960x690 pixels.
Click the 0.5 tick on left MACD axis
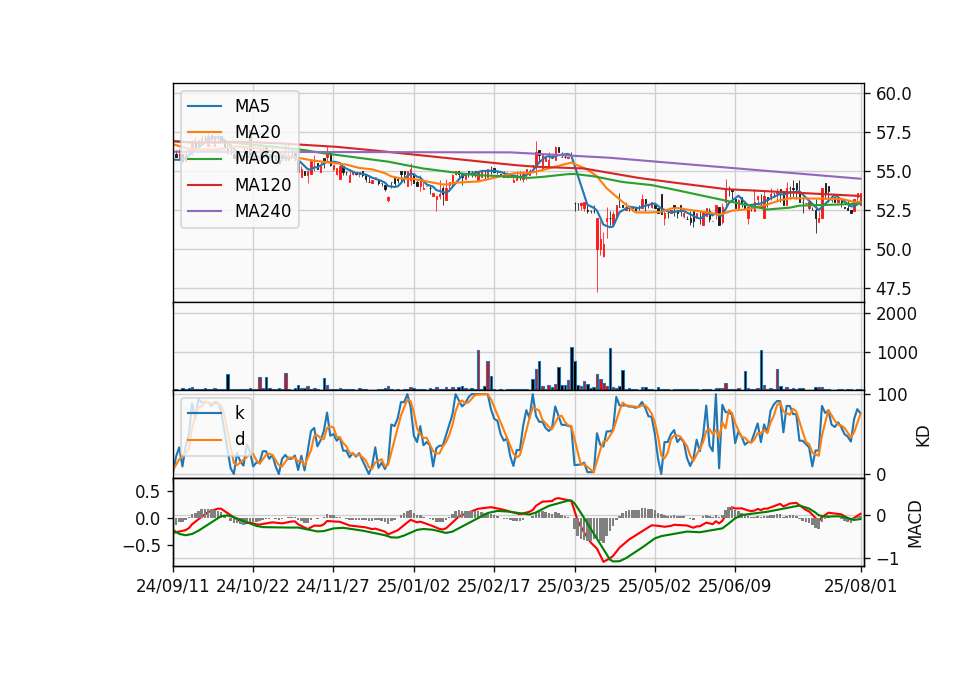point(147,492)
